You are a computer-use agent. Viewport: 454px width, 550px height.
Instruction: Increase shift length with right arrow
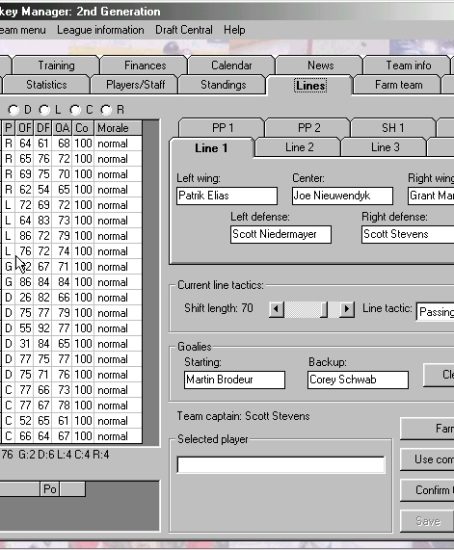click(347, 309)
